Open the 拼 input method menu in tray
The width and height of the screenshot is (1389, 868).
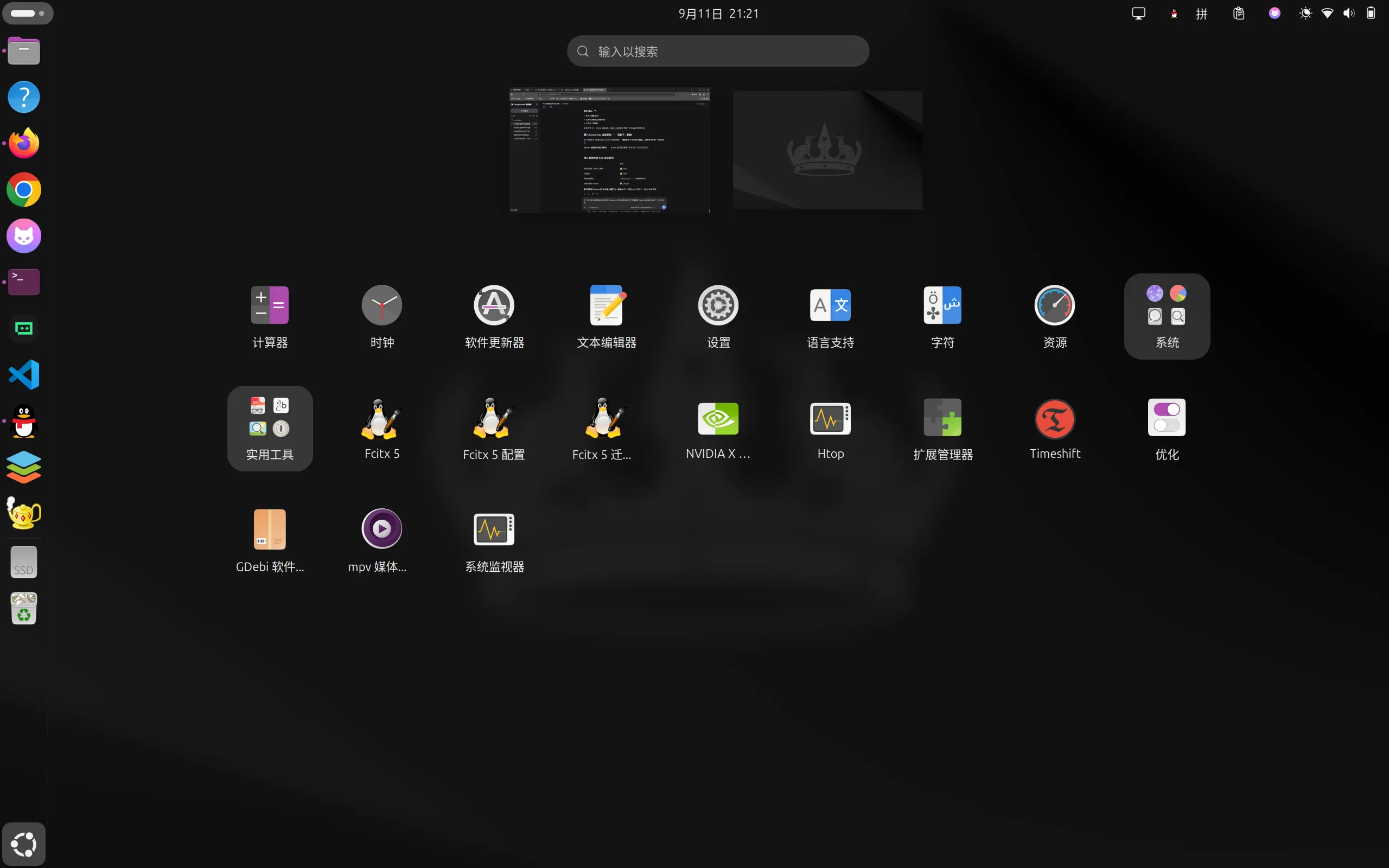(1202, 13)
